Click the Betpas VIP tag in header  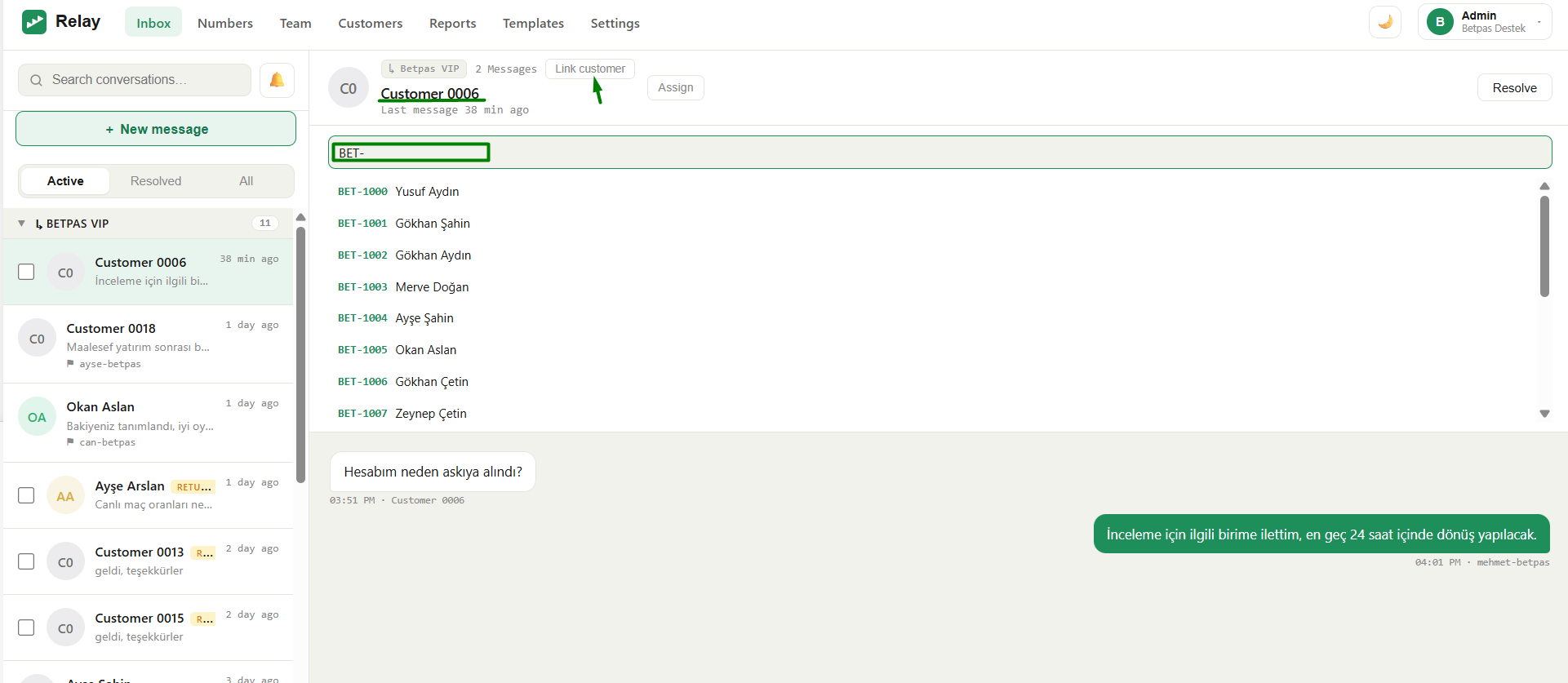(x=424, y=69)
